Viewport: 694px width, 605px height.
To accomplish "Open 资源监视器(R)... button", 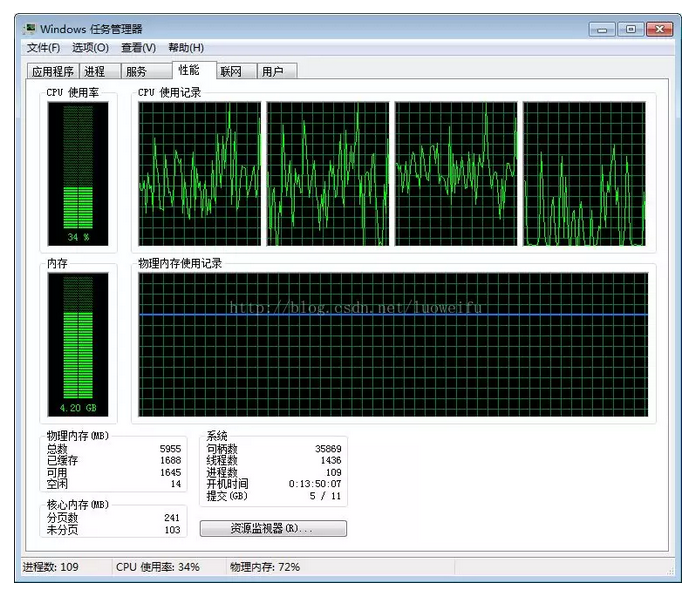I will click(273, 528).
